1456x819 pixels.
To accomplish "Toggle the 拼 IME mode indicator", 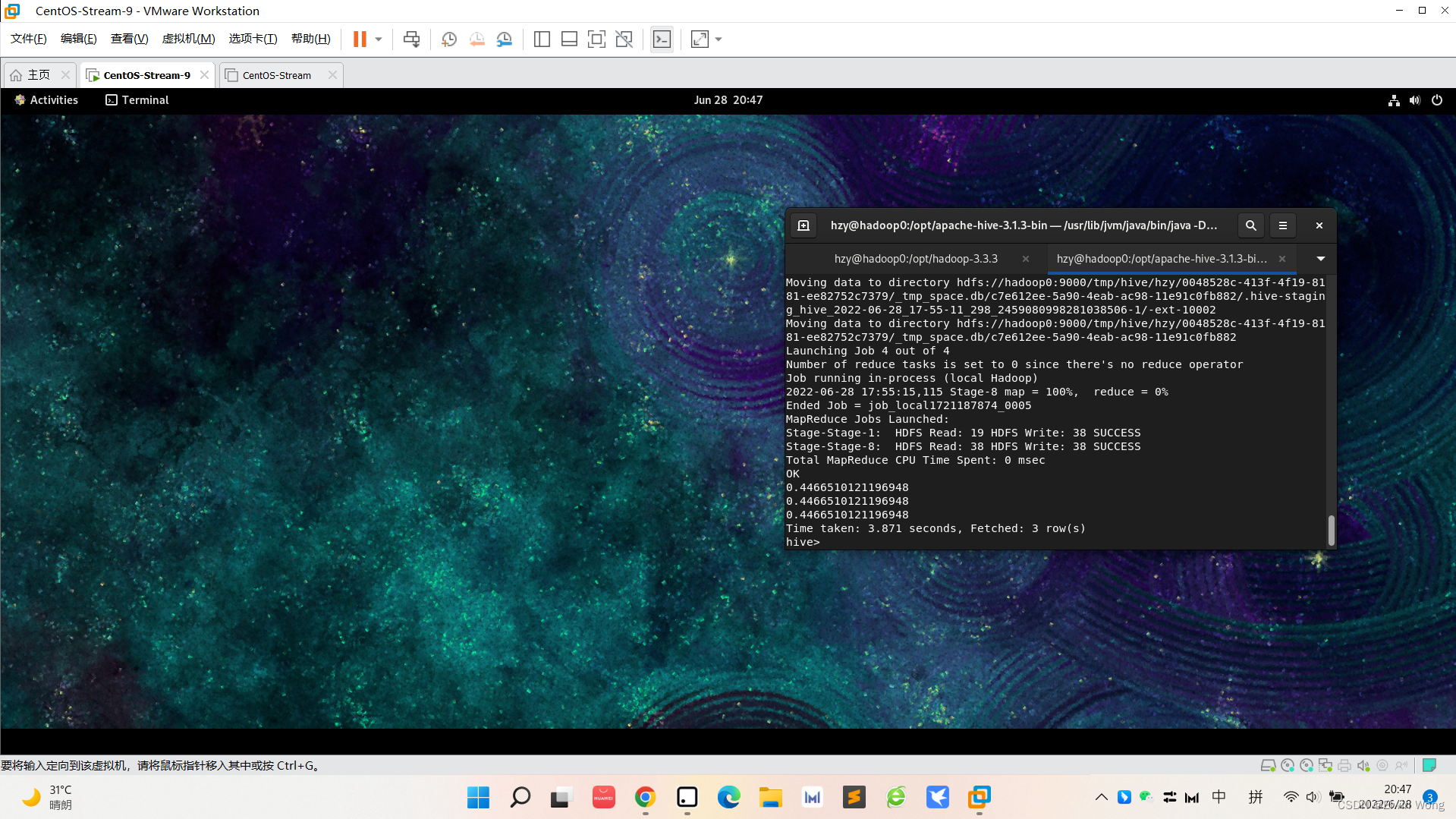I will point(1256,797).
